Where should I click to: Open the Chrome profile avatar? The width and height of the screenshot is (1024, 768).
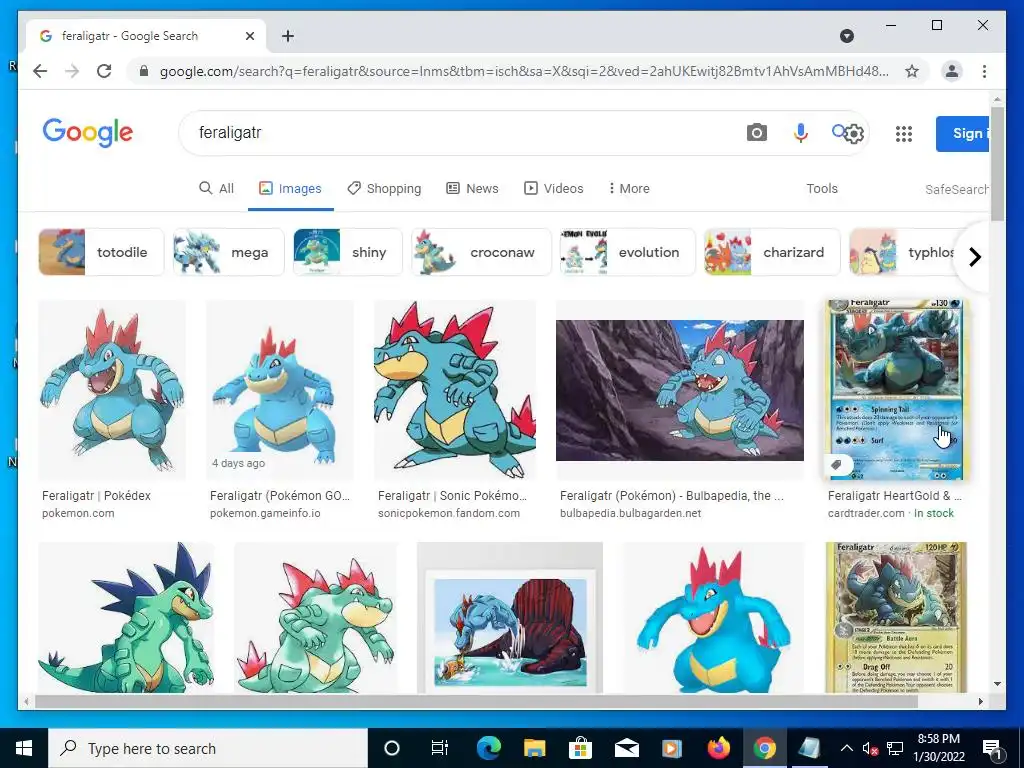(952, 71)
